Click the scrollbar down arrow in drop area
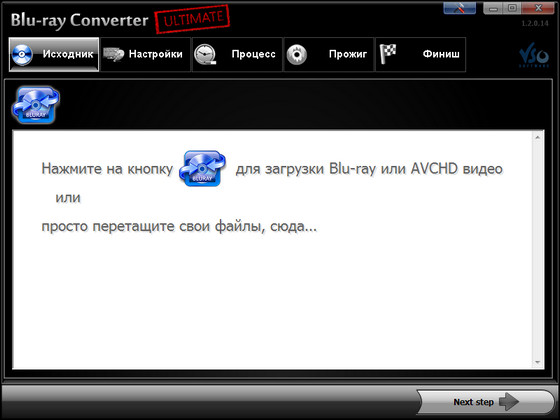 click(538, 362)
